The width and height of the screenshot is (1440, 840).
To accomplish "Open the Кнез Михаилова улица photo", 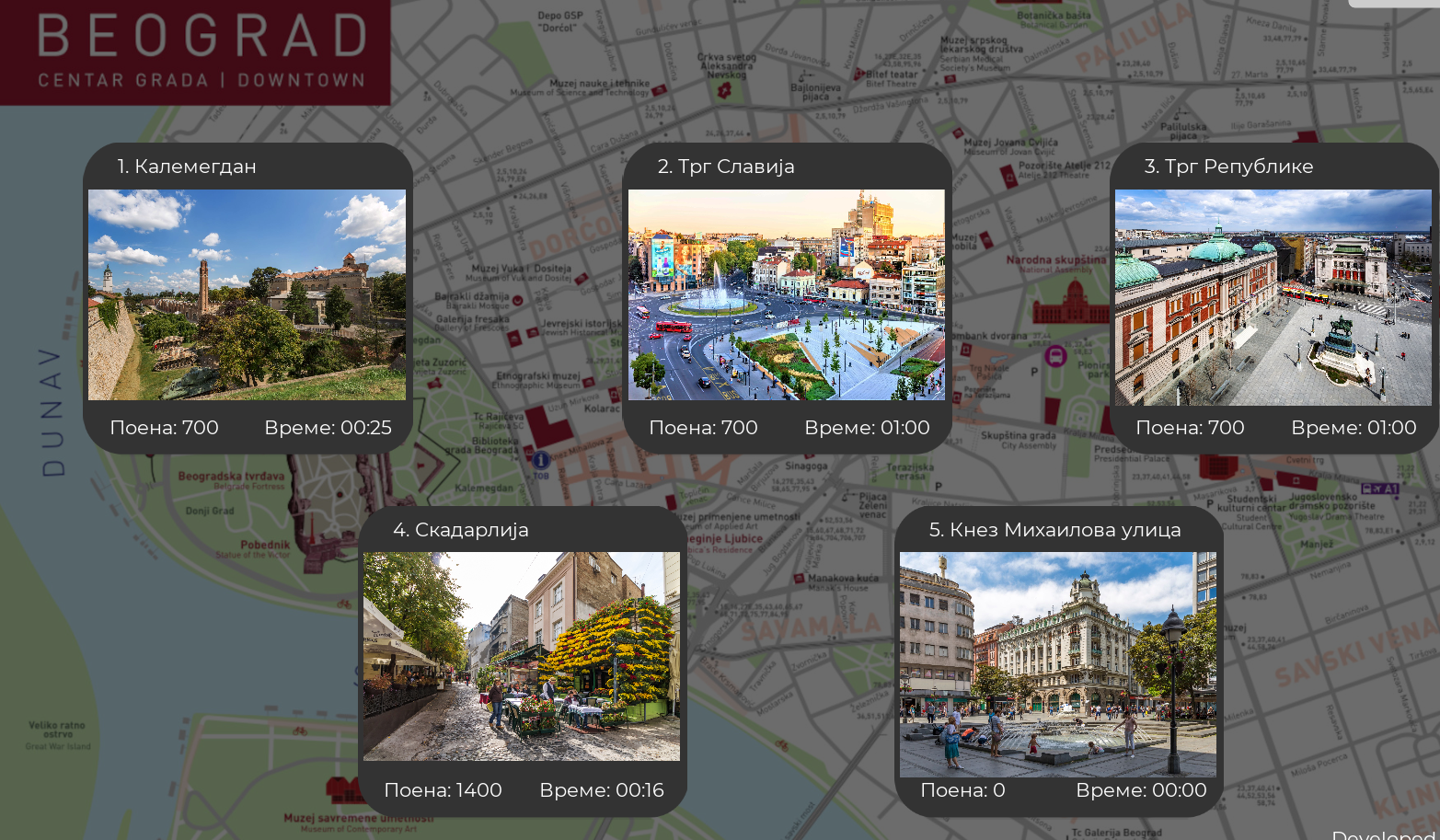I will click(x=1057, y=663).
